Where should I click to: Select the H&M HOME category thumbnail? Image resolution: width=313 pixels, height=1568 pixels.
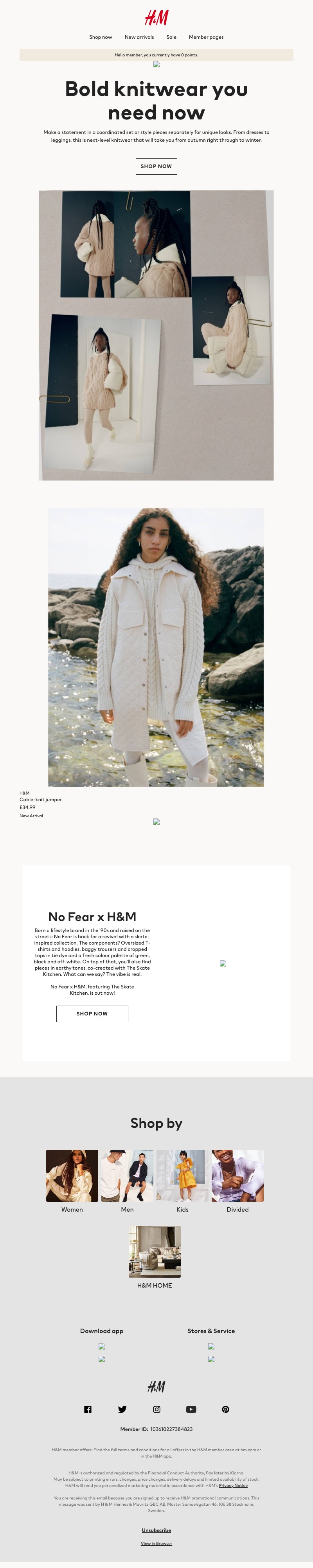point(155,1252)
